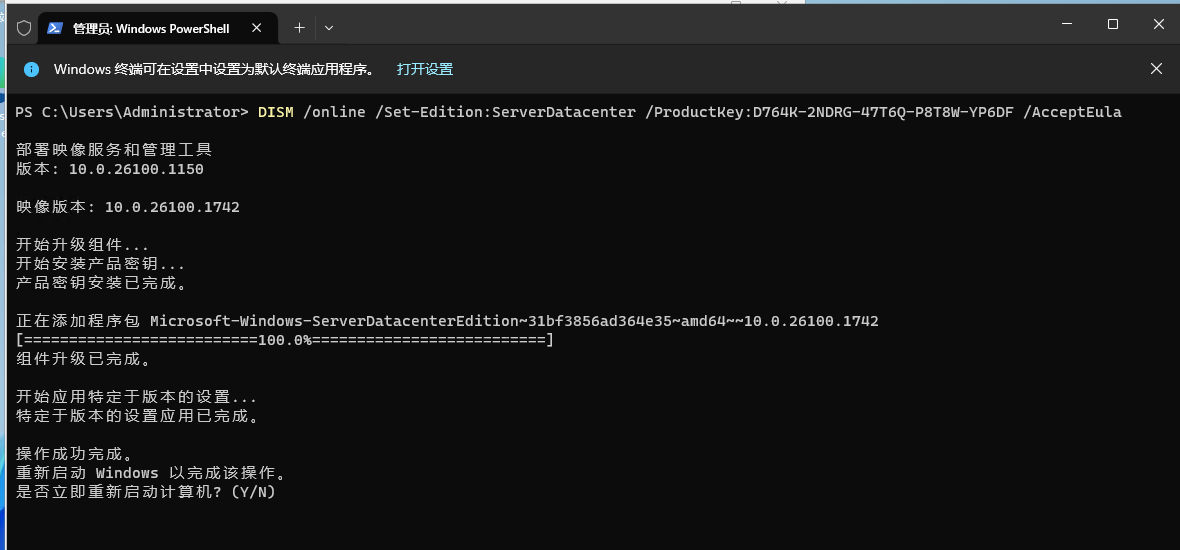
Task: Click the PS C:\Users\Administrator> prompt
Action: tap(132, 112)
